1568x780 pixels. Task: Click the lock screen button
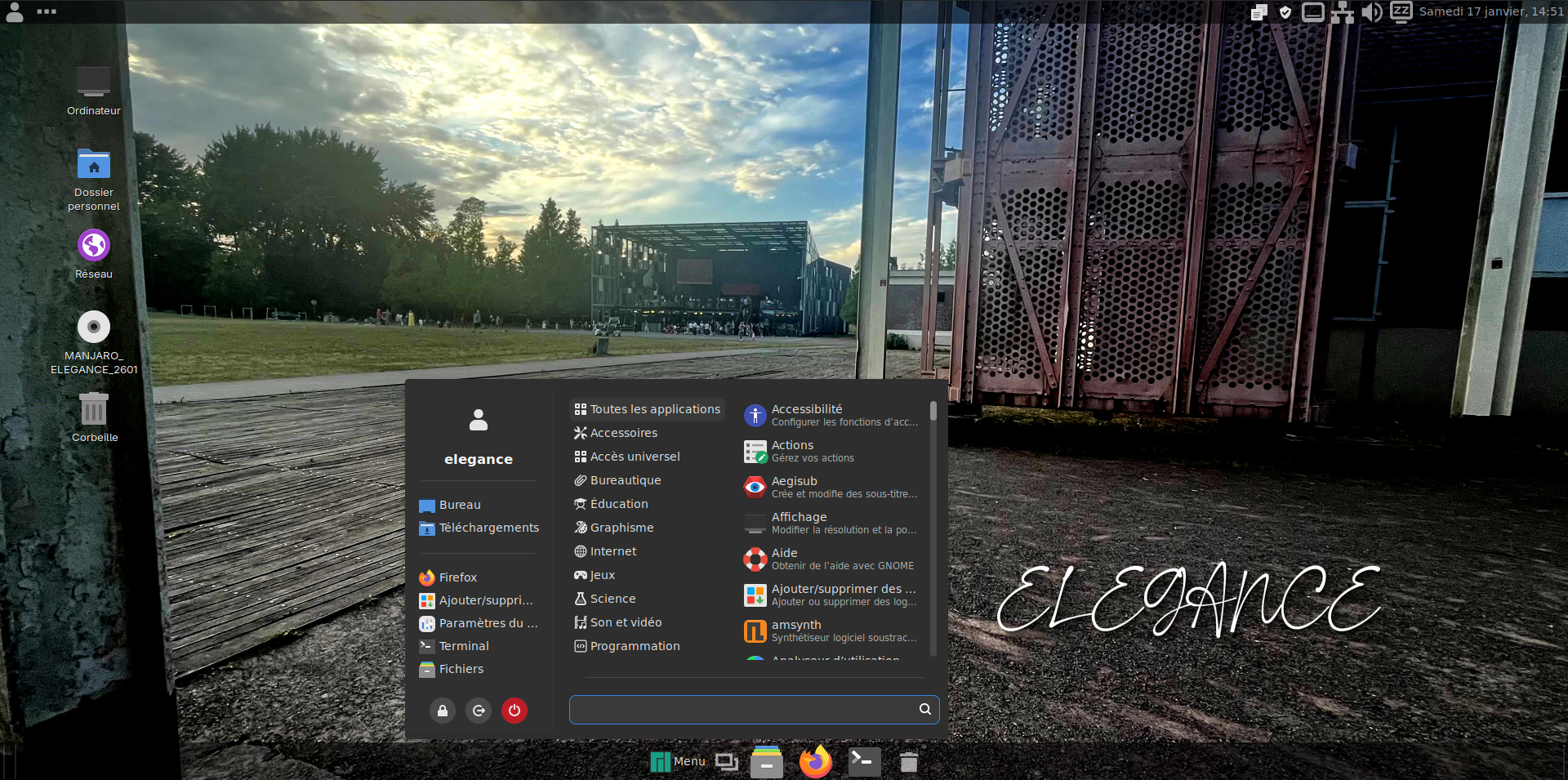[442, 710]
